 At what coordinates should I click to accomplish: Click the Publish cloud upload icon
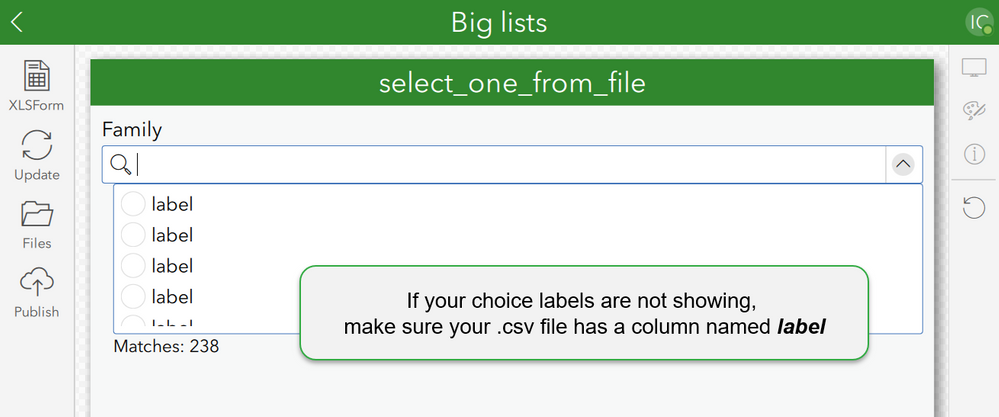(36, 283)
